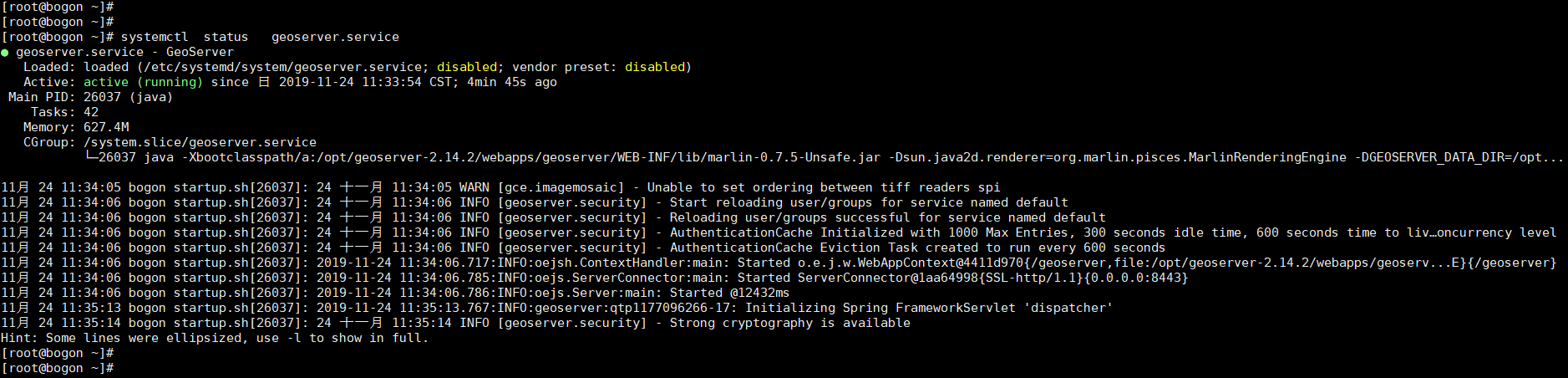
Task: Click the CGroup /system.slice/geoserver.service path
Action: point(200,142)
